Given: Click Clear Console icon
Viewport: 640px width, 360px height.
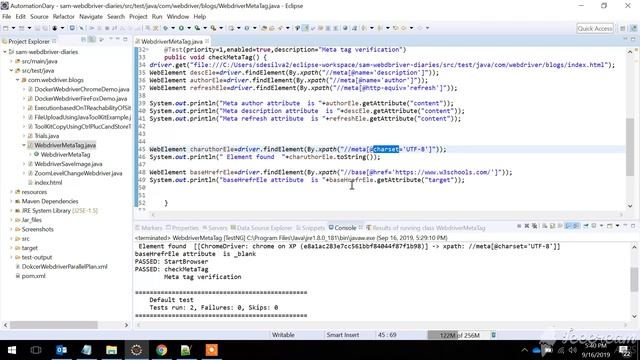Looking at the screenshot, I should 544,226.
